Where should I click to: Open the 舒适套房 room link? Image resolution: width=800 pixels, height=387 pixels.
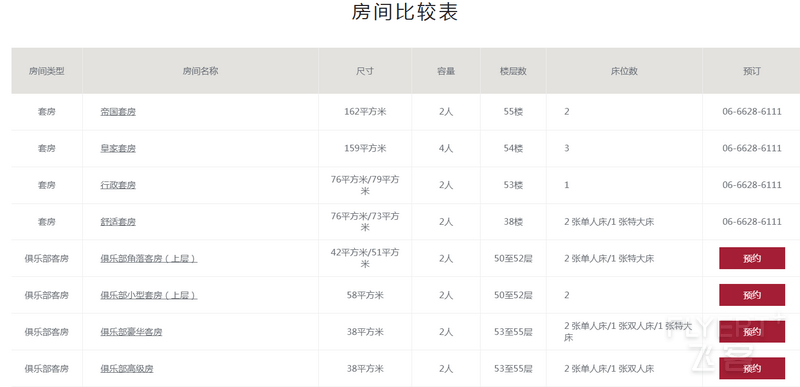[118, 222]
